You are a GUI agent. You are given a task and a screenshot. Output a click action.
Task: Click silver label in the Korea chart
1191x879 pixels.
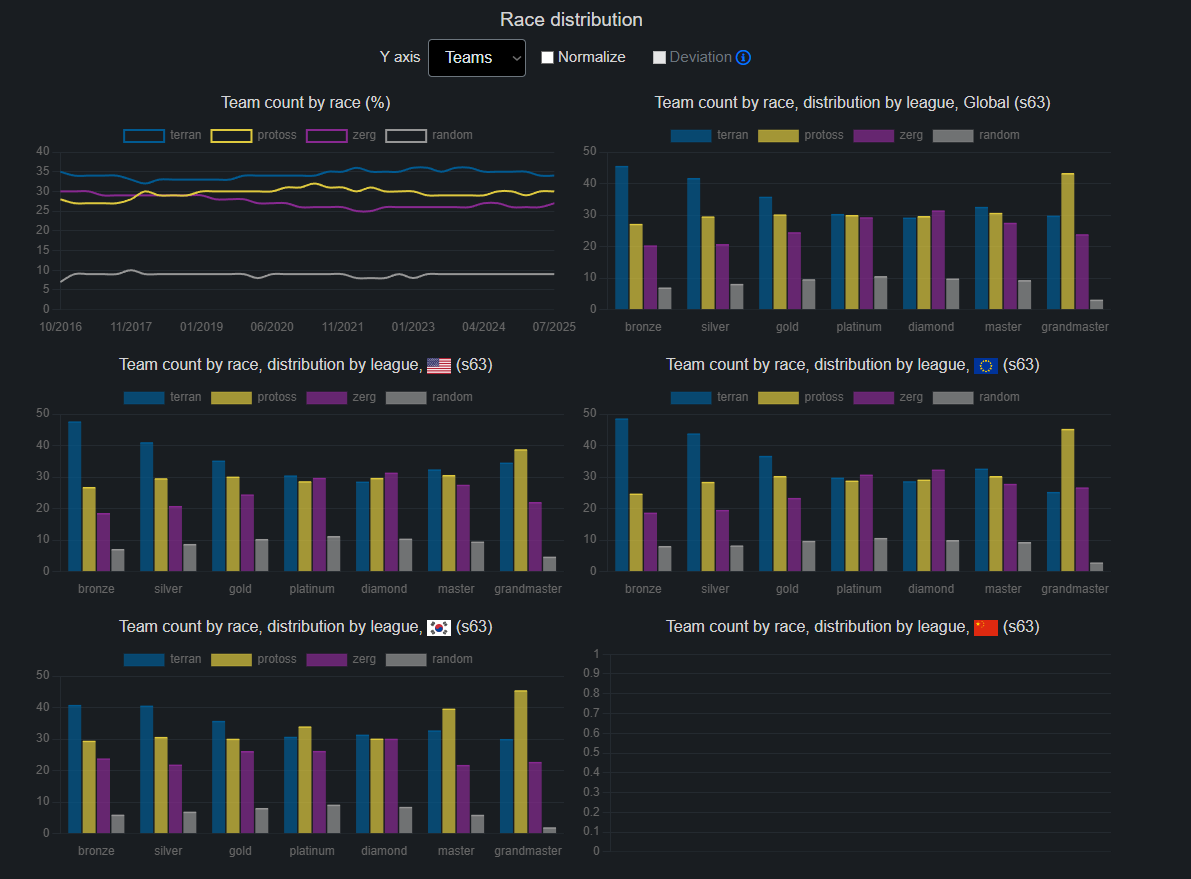(x=168, y=851)
